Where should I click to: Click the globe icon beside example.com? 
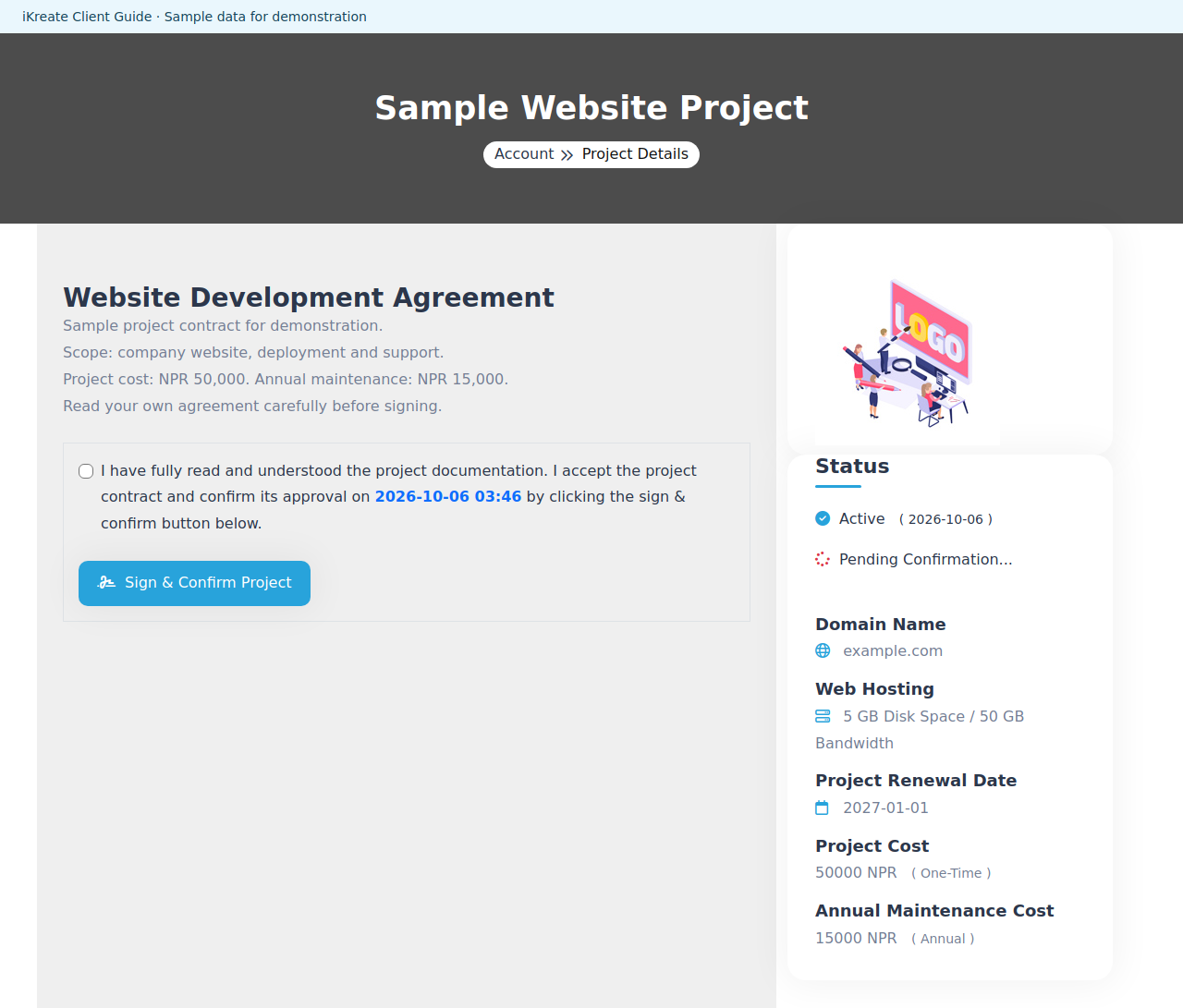823,650
